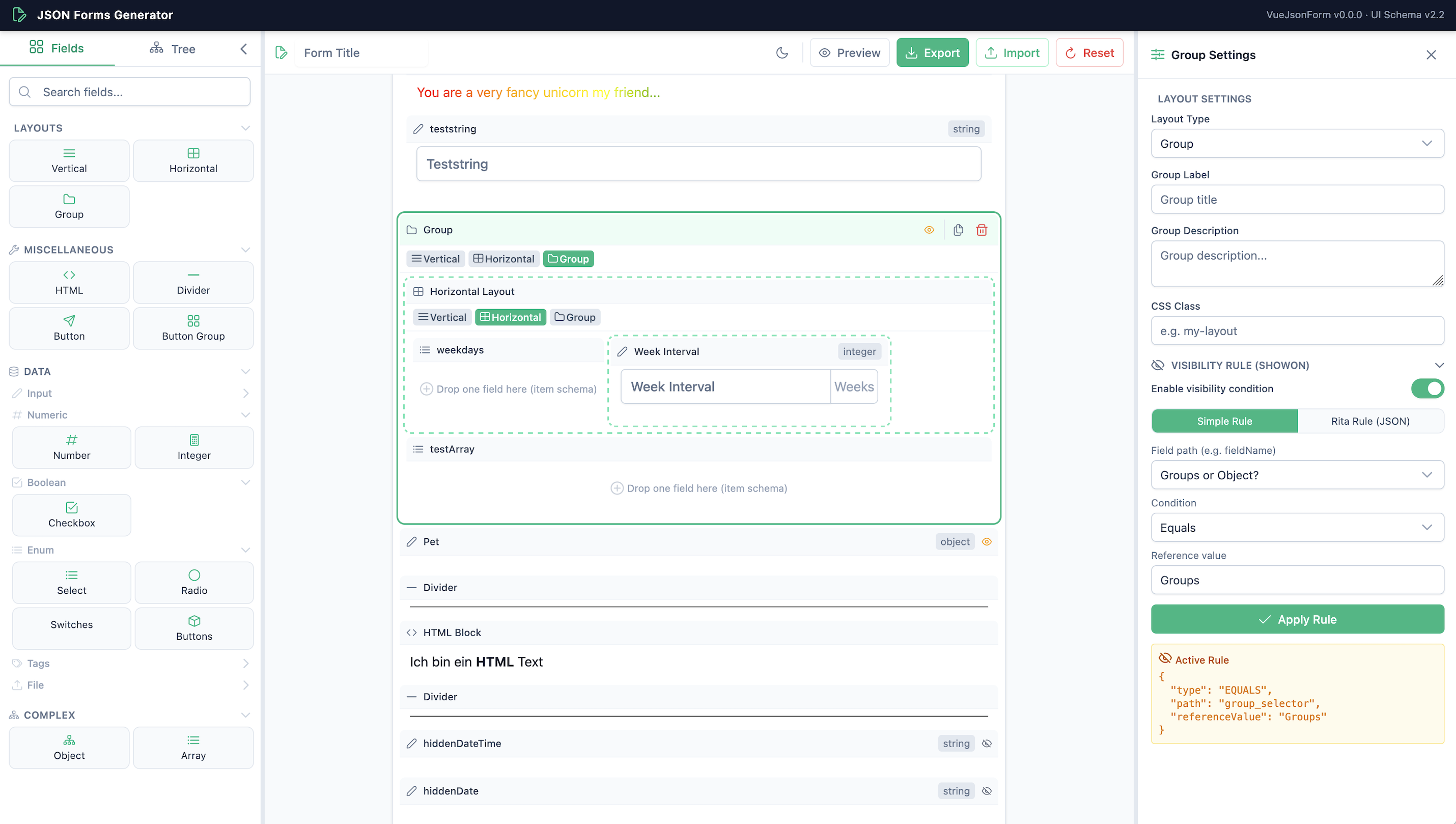Insert an HTML block element
Screen dimensions: 1456x824
(69, 283)
